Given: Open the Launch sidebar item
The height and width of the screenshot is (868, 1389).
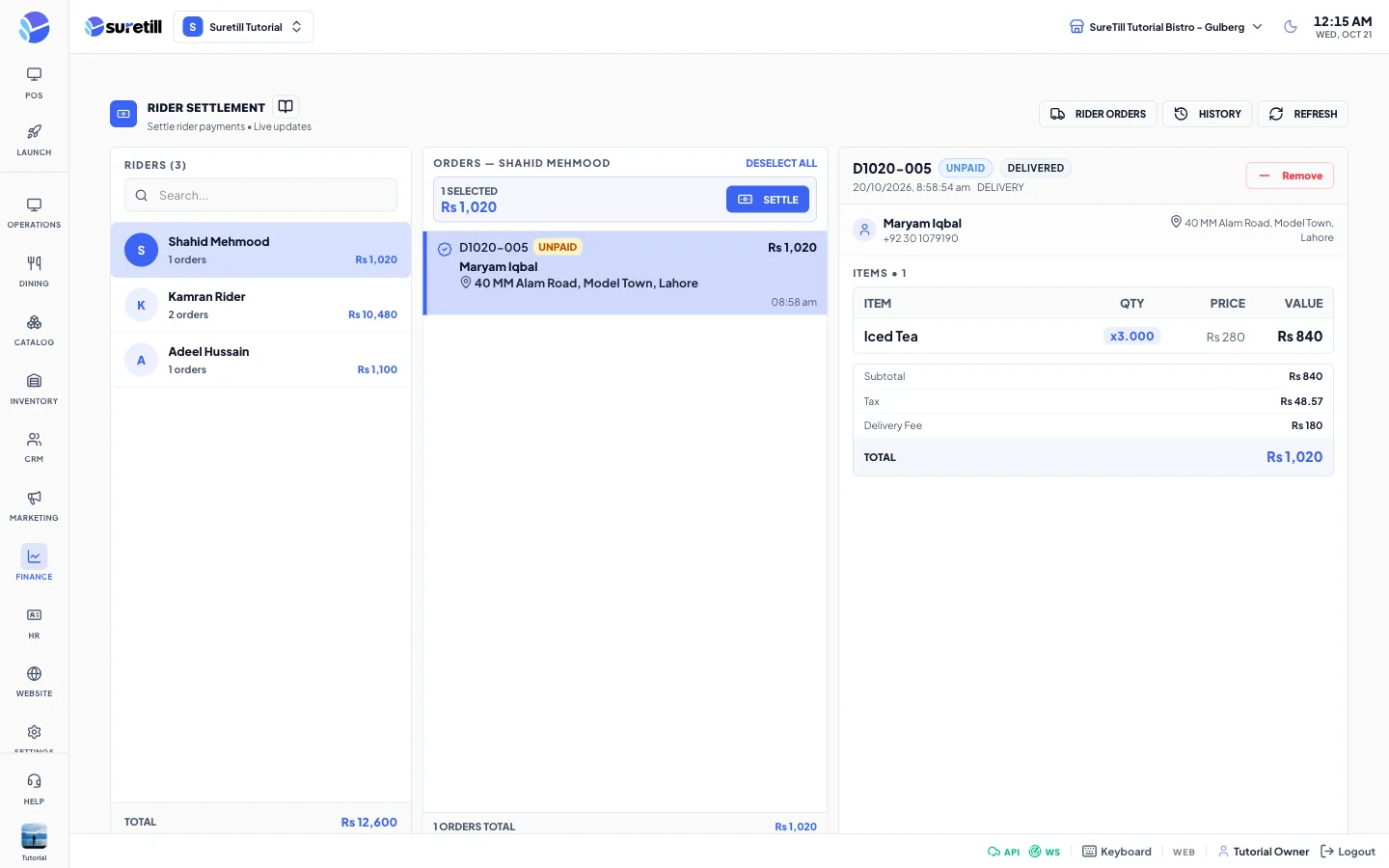Looking at the screenshot, I should coord(34,140).
